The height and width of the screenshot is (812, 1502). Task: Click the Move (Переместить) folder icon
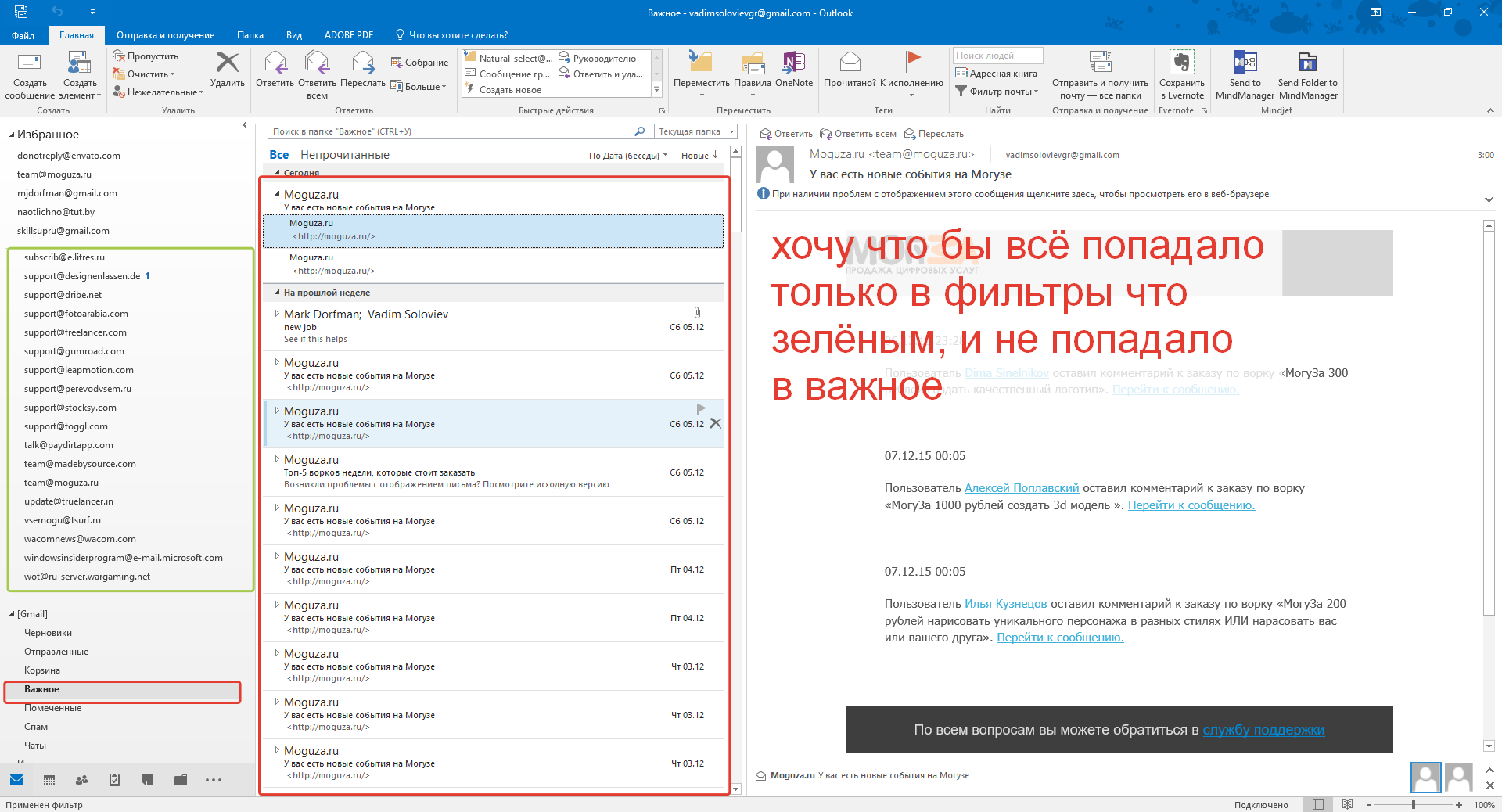pos(701,63)
